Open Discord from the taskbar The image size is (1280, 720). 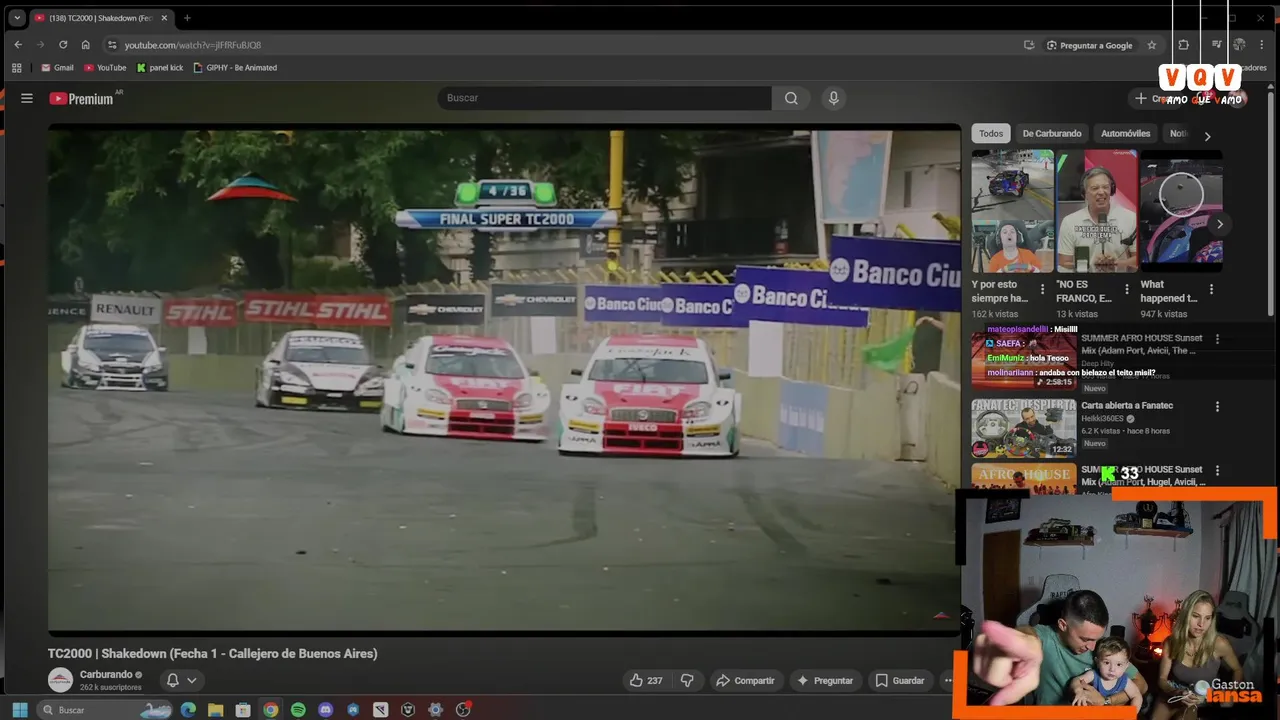(325, 710)
